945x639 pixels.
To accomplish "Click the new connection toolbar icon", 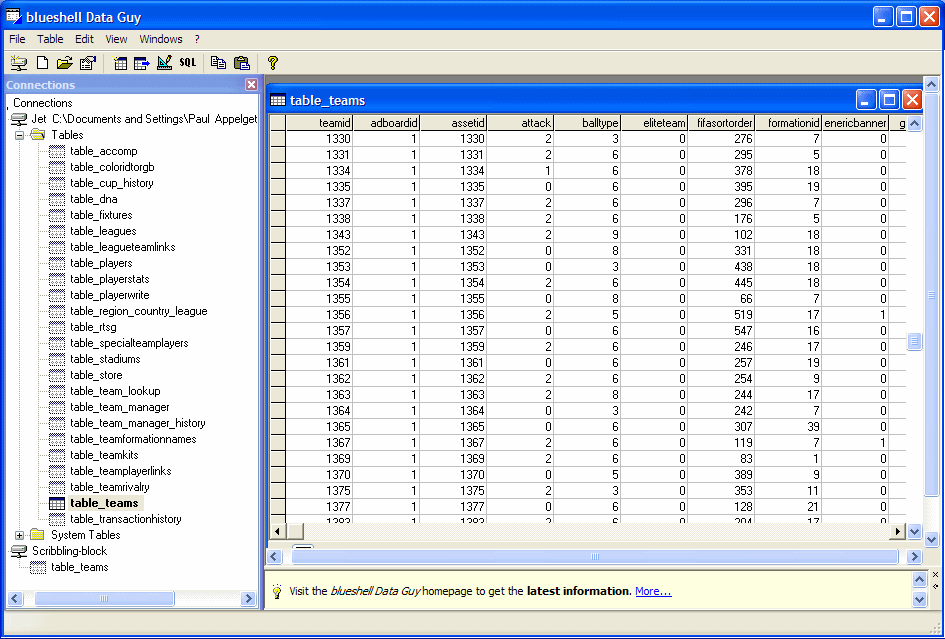I will (x=17, y=63).
